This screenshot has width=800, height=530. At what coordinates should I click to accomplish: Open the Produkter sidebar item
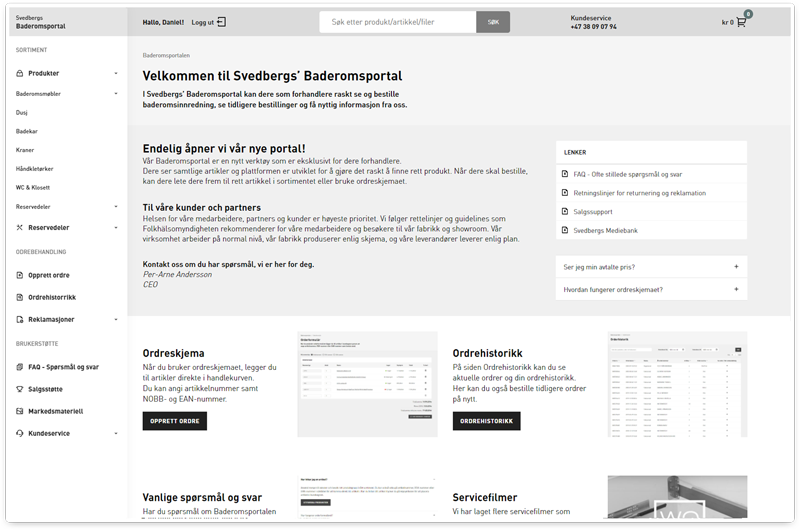pyautogui.click(x=44, y=73)
